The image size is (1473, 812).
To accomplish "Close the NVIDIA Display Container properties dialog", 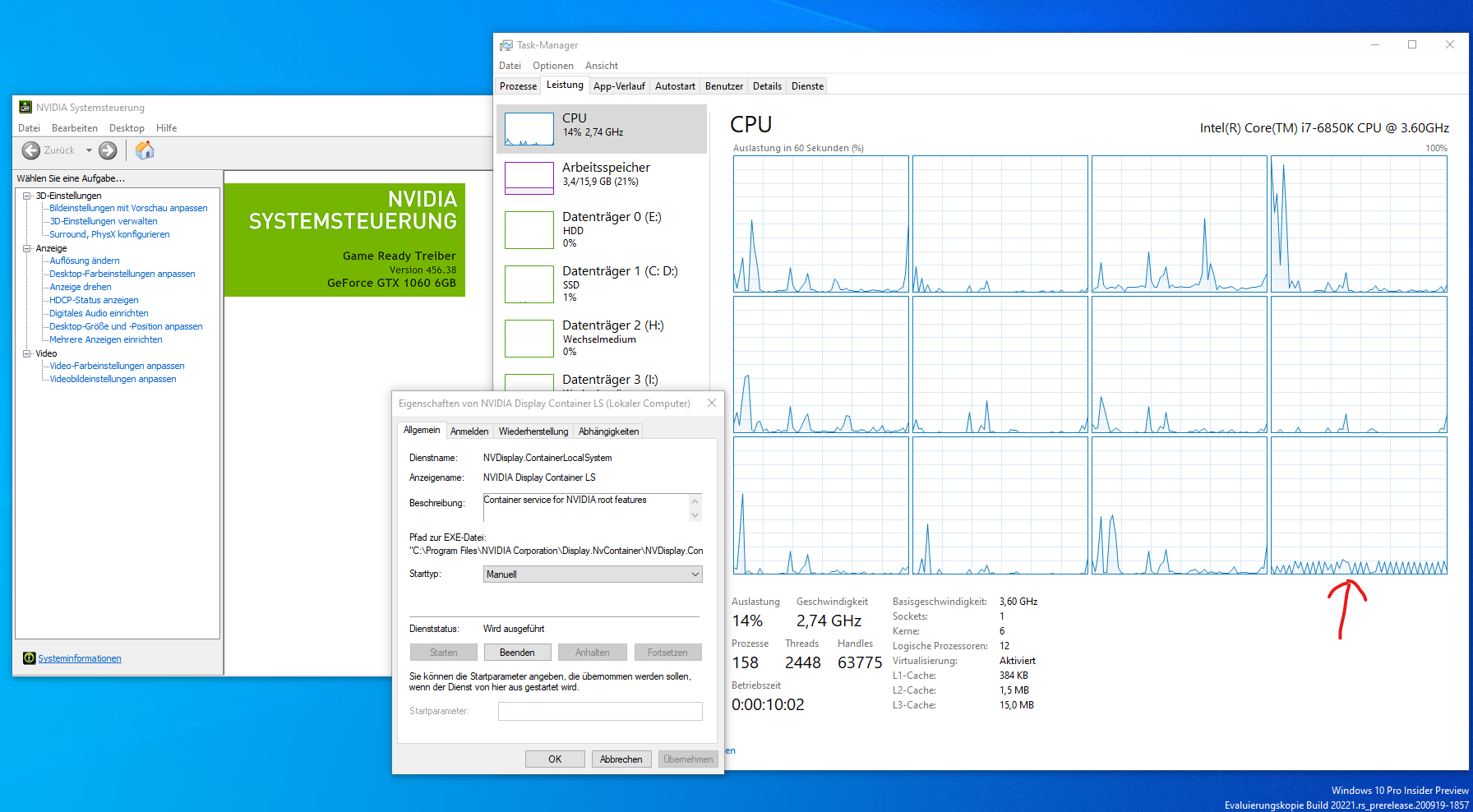I will [x=712, y=403].
